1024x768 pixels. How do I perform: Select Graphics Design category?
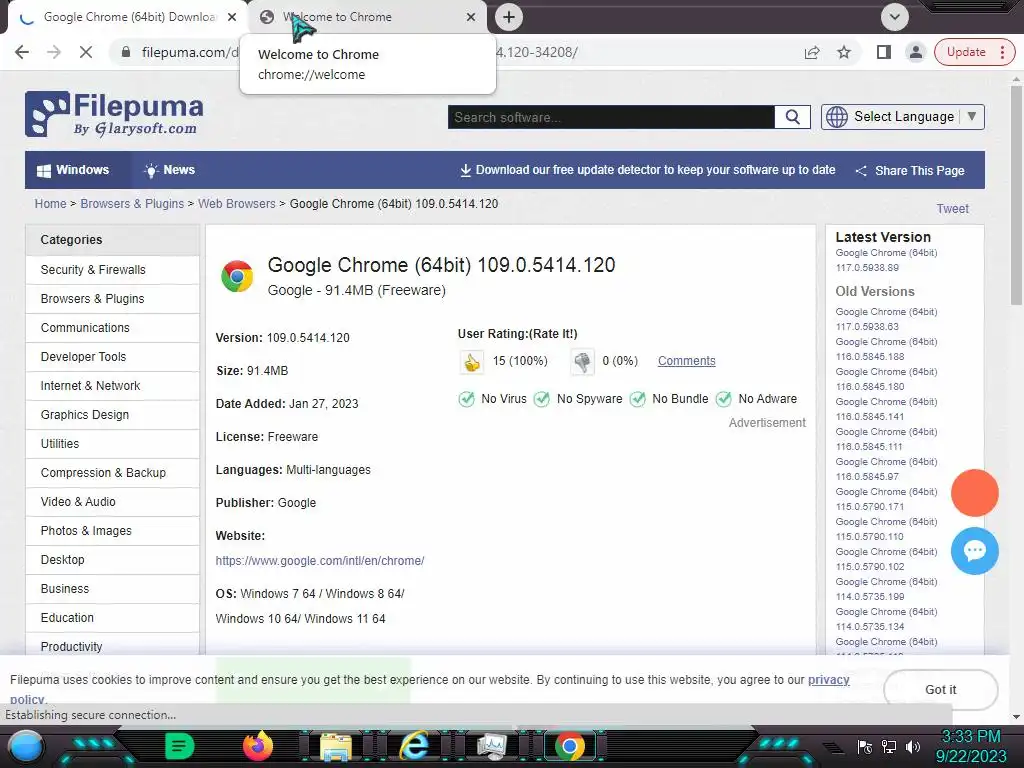click(112, 415)
